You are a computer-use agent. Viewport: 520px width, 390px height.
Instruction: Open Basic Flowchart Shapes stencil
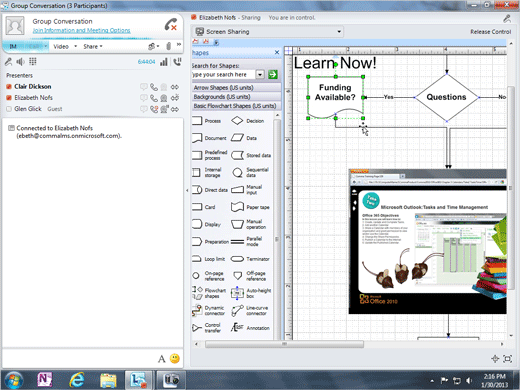[x=236, y=106]
